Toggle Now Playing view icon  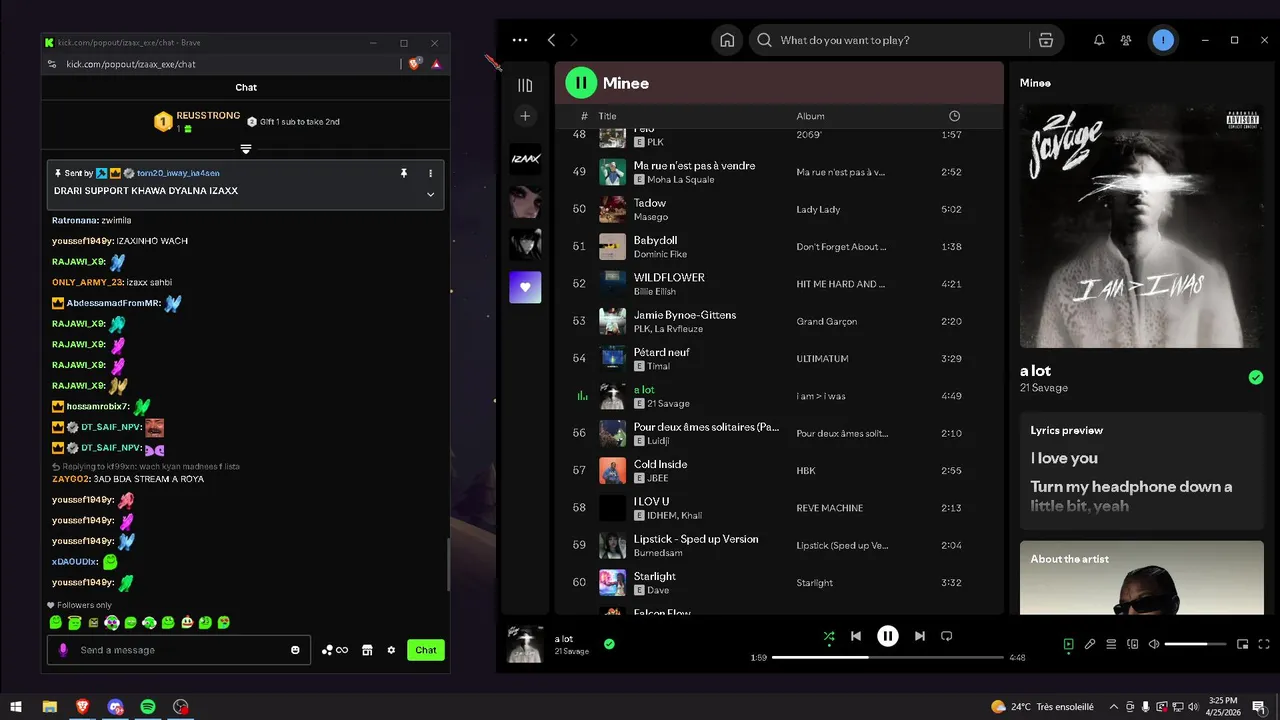pos(1069,645)
